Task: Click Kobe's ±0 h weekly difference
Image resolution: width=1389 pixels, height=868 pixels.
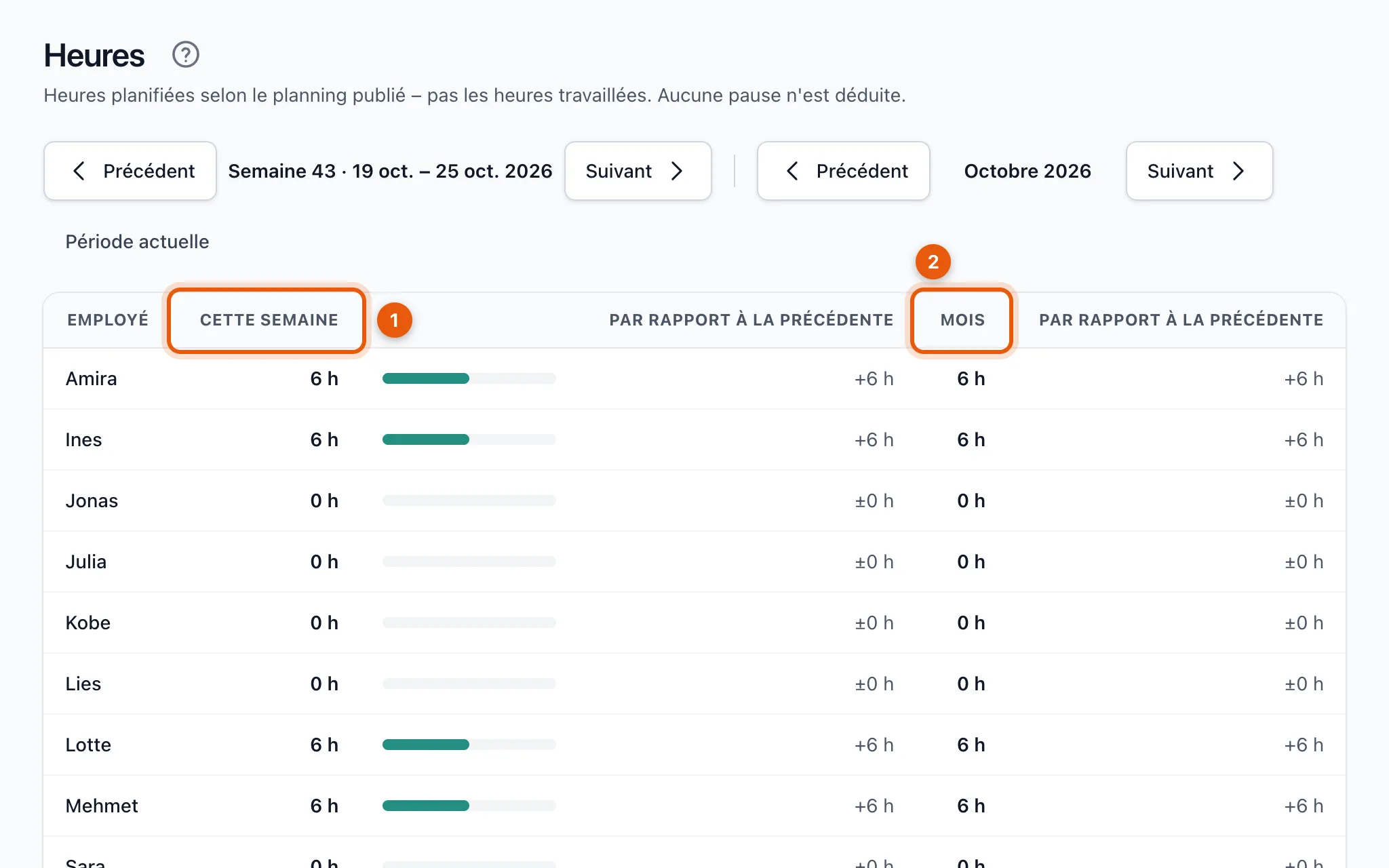Action: pyautogui.click(x=874, y=623)
